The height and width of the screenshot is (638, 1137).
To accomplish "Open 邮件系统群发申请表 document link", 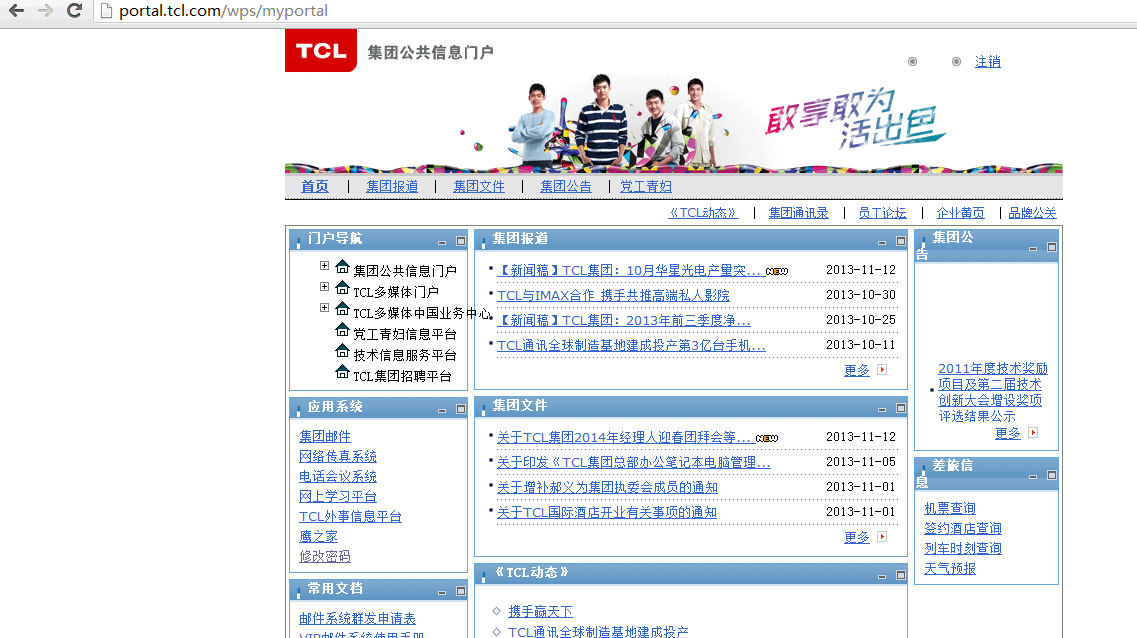I will [357, 618].
